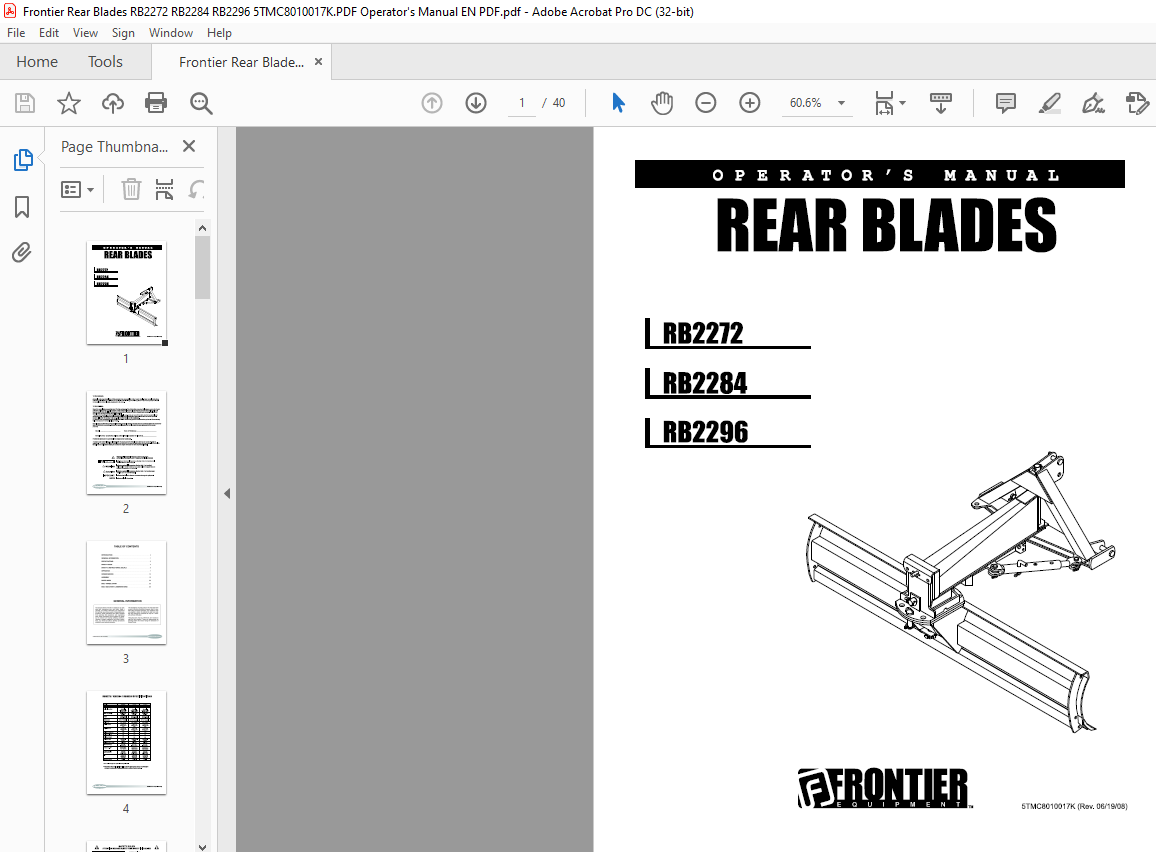Screen dimensions: 1156x852
Task: Go to previous page arrow
Action: click(432, 103)
